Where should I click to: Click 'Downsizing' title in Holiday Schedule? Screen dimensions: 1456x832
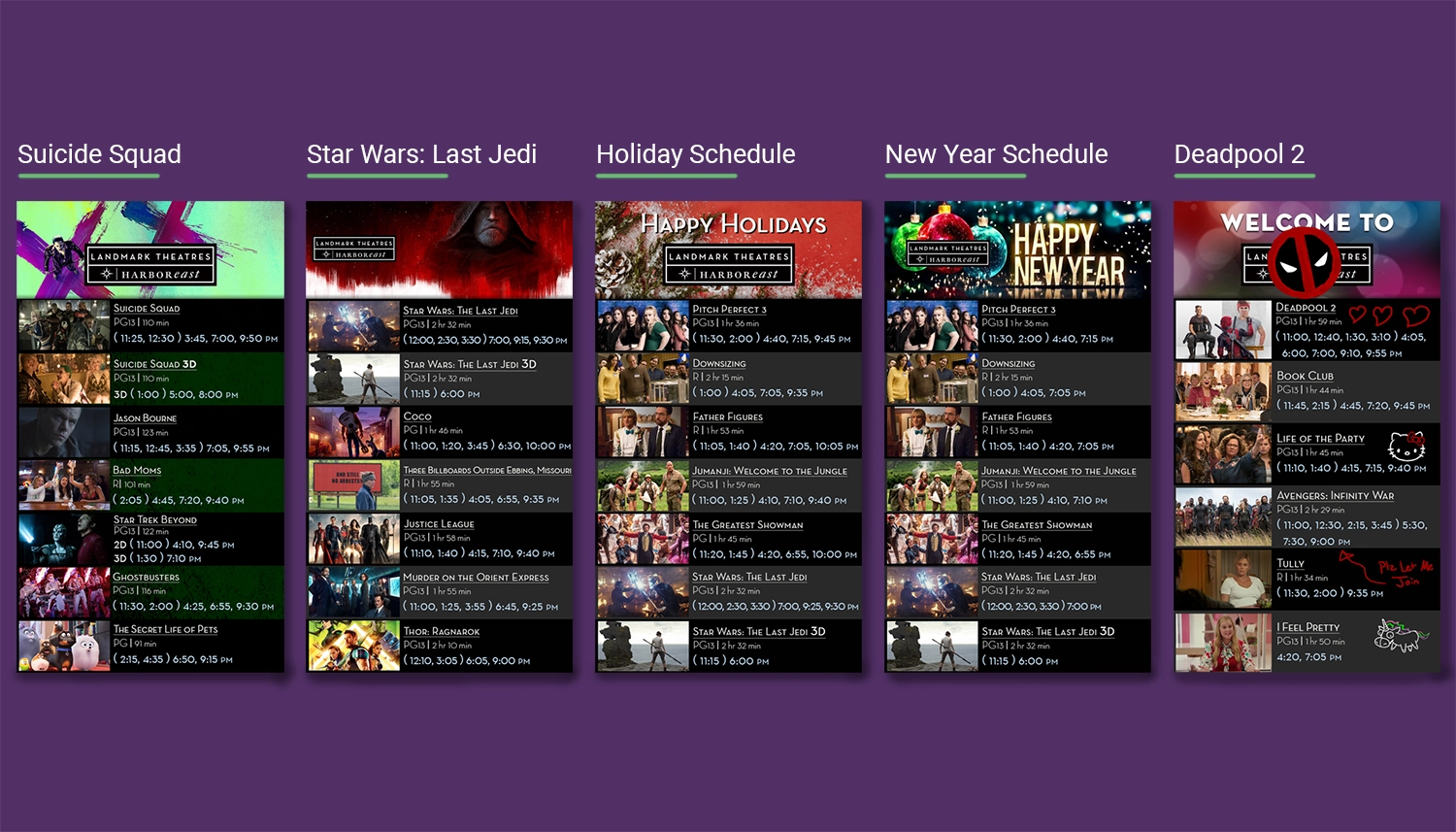[x=719, y=363]
